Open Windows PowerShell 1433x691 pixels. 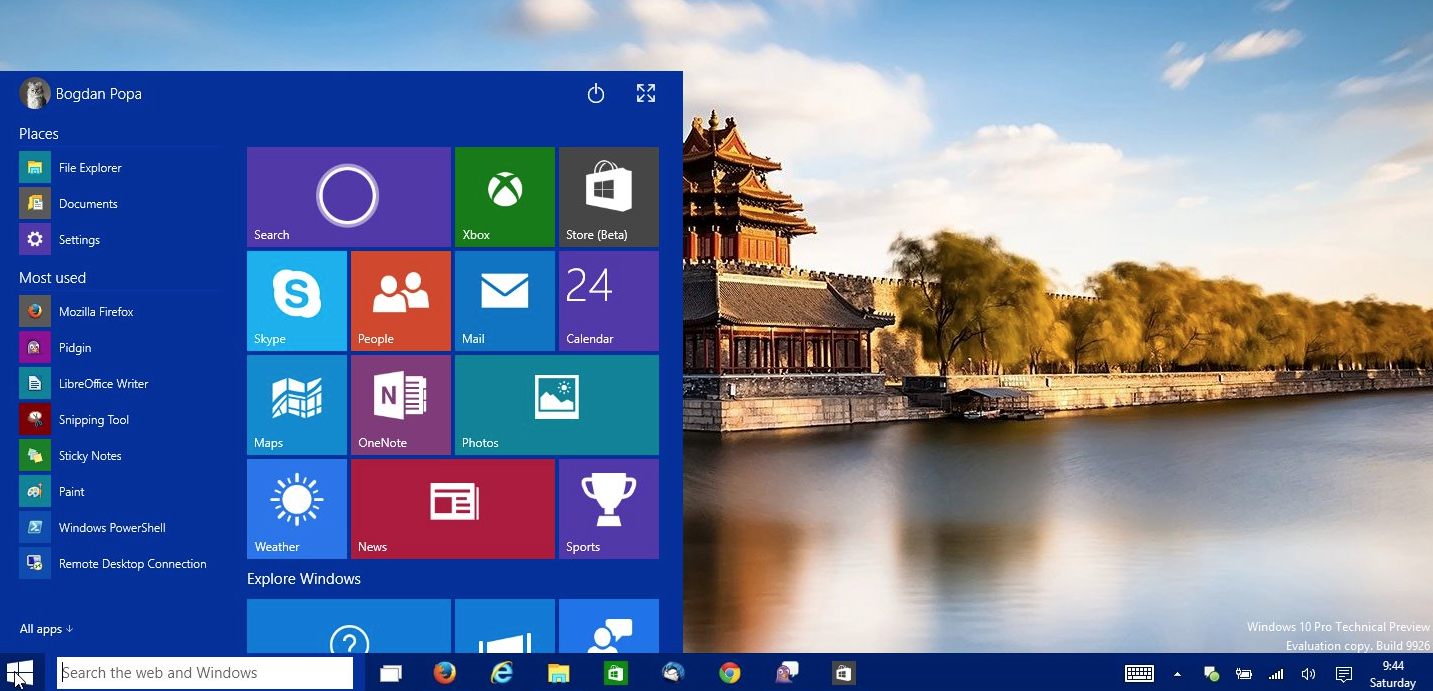click(x=120, y=528)
